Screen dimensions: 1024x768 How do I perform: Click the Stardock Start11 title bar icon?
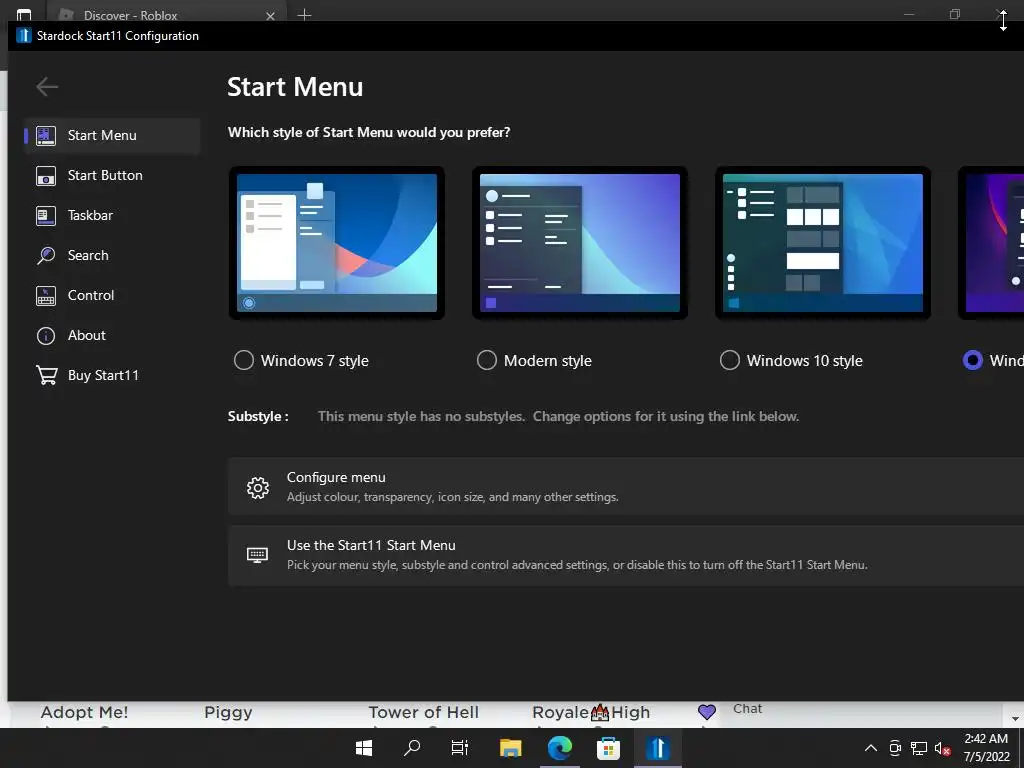(x=24, y=35)
